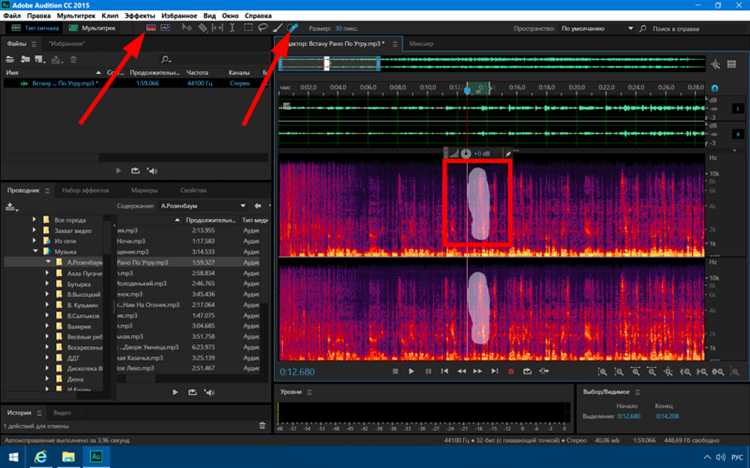Open the workspace dropdown "По умолчанию"

[597, 29]
